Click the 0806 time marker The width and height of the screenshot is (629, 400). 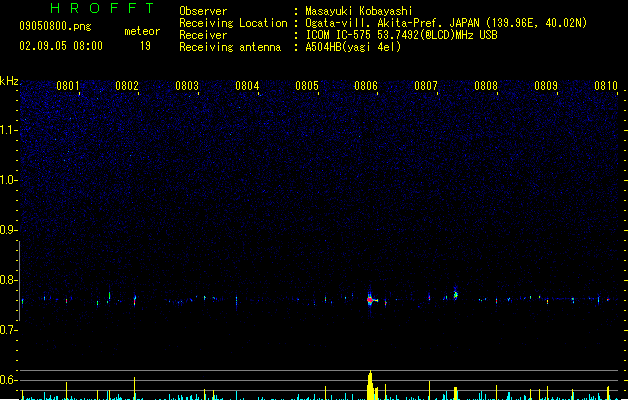(366, 86)
